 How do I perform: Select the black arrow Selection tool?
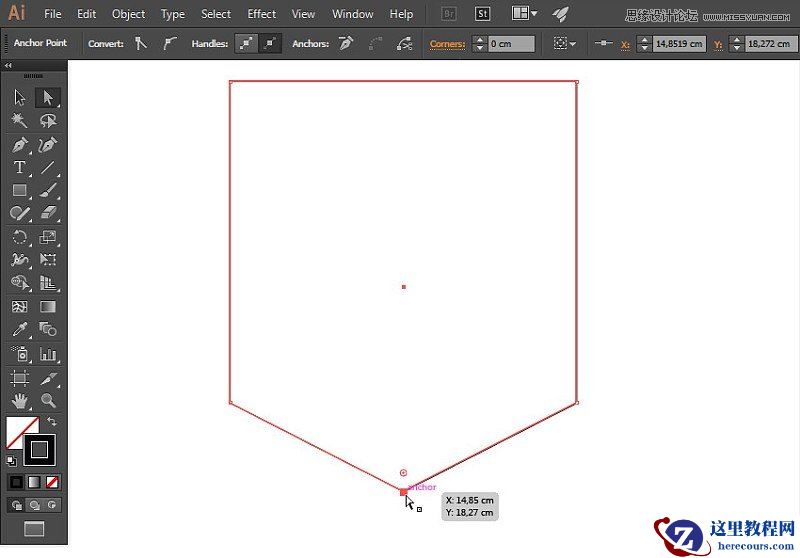point(19,97)
